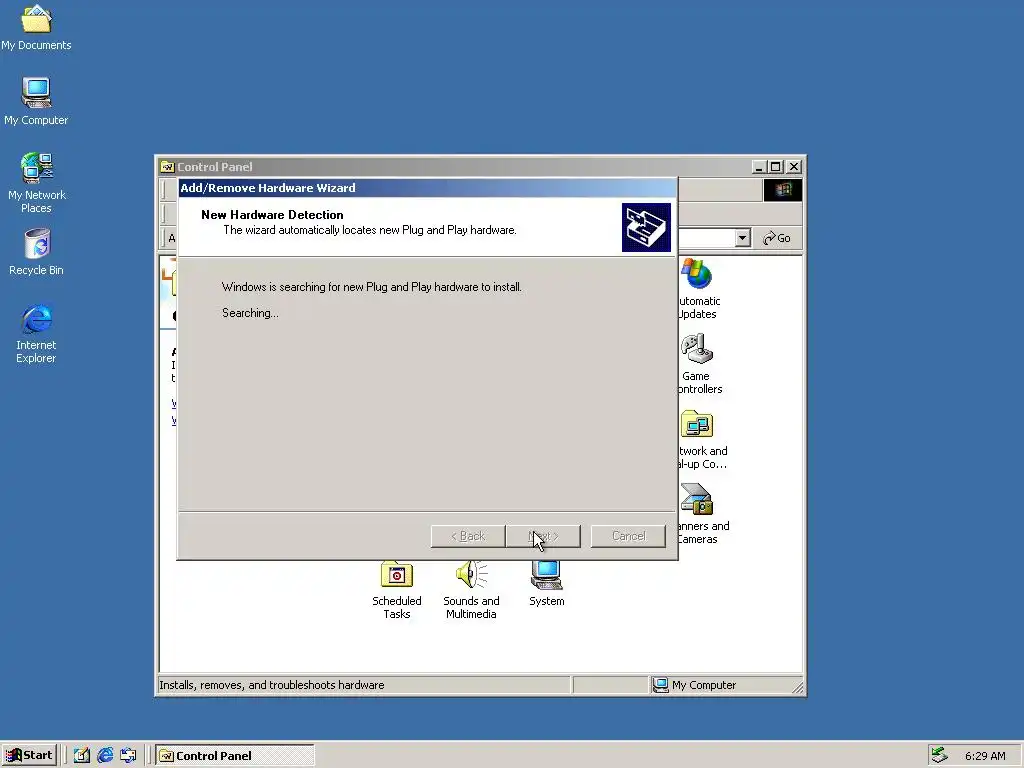This screenshot has height=768, width=1024.
Task: Open Automatic Updates in Control Panel
Action: coord(697,289)
